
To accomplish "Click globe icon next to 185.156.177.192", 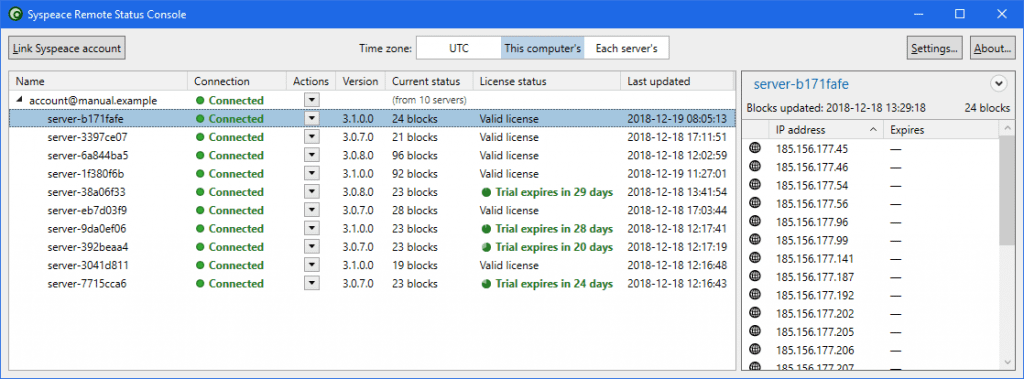I will (x=756, y=295).
